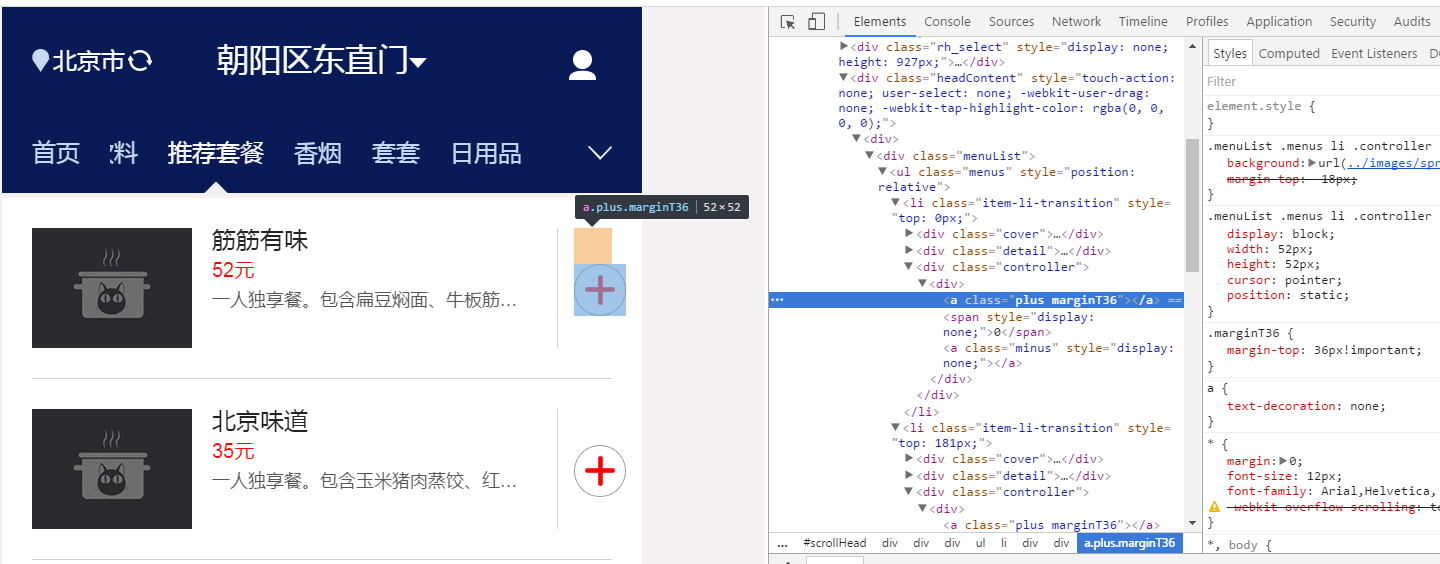This screenshot has width=1440, height=564.
Task: Collapse the headContent div node
Action: 844,77
